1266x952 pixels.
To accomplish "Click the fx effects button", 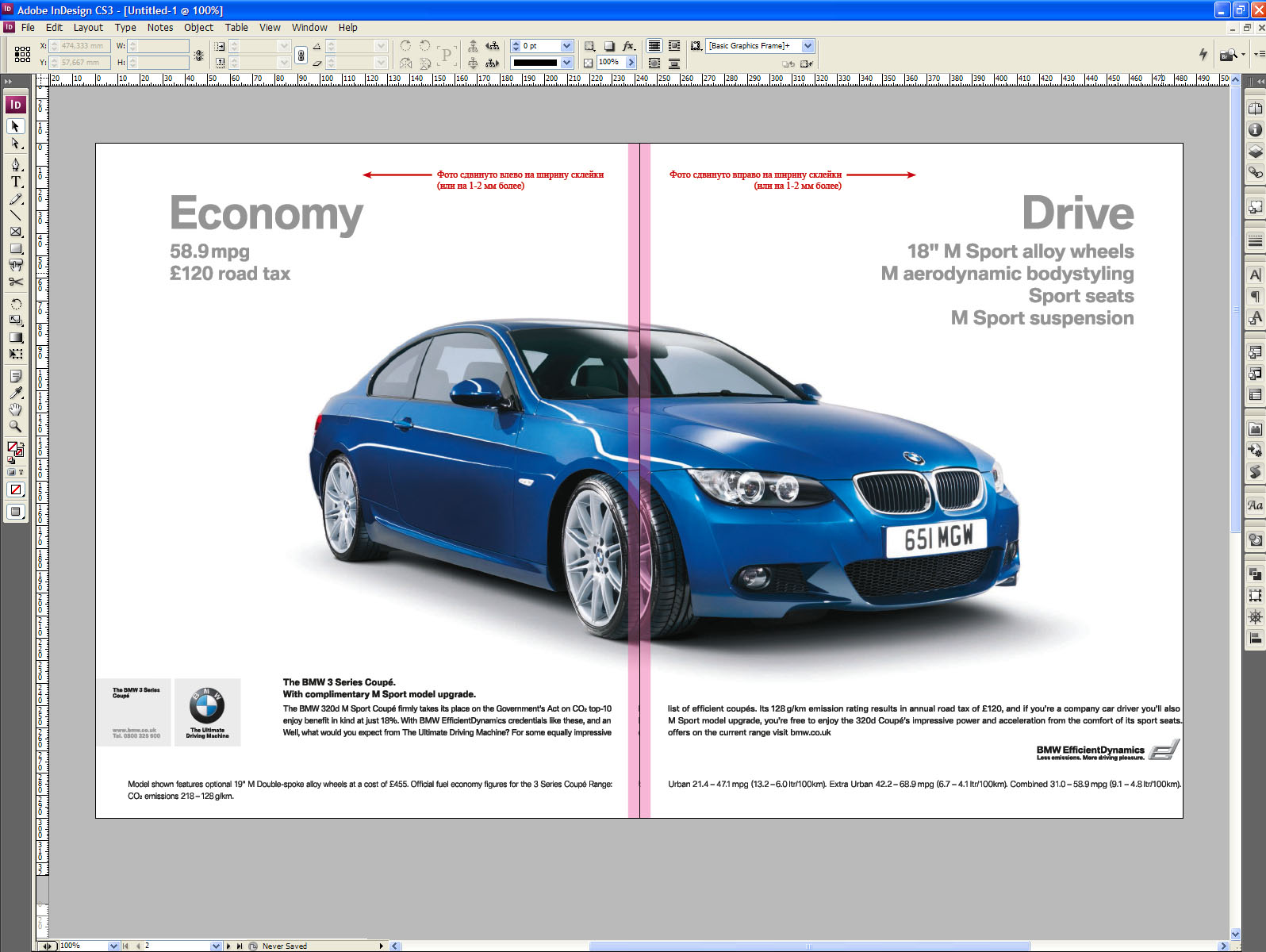I will pos(629,46).
